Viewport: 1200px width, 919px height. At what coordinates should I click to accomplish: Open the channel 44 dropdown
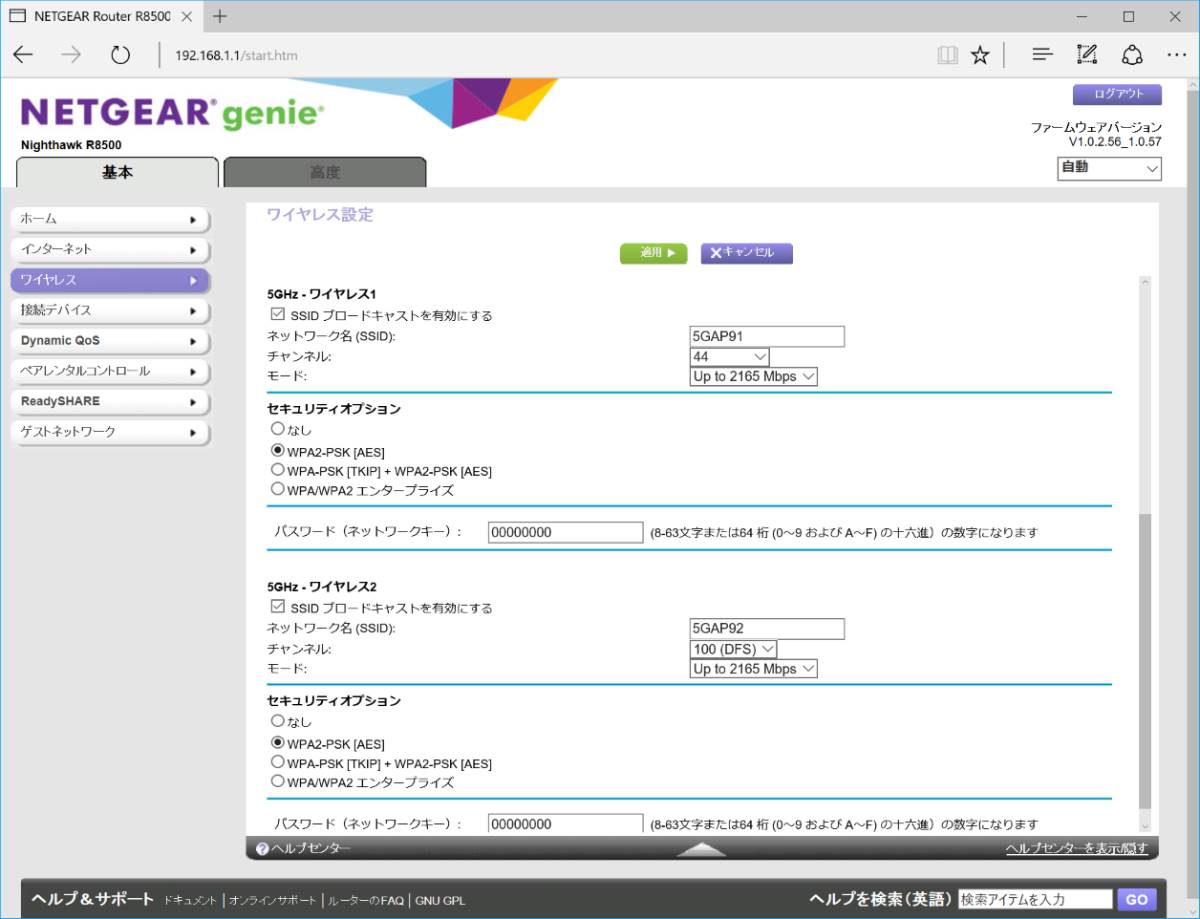point(729,357)
